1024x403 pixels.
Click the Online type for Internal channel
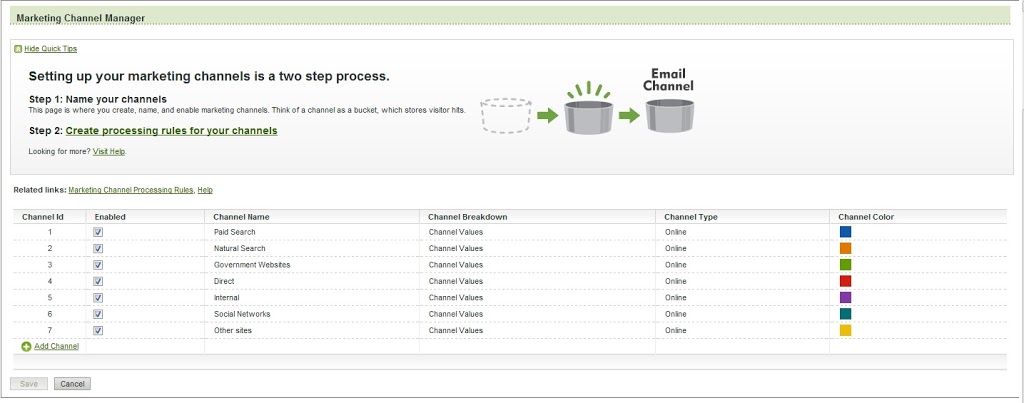(x=675, y=297)
